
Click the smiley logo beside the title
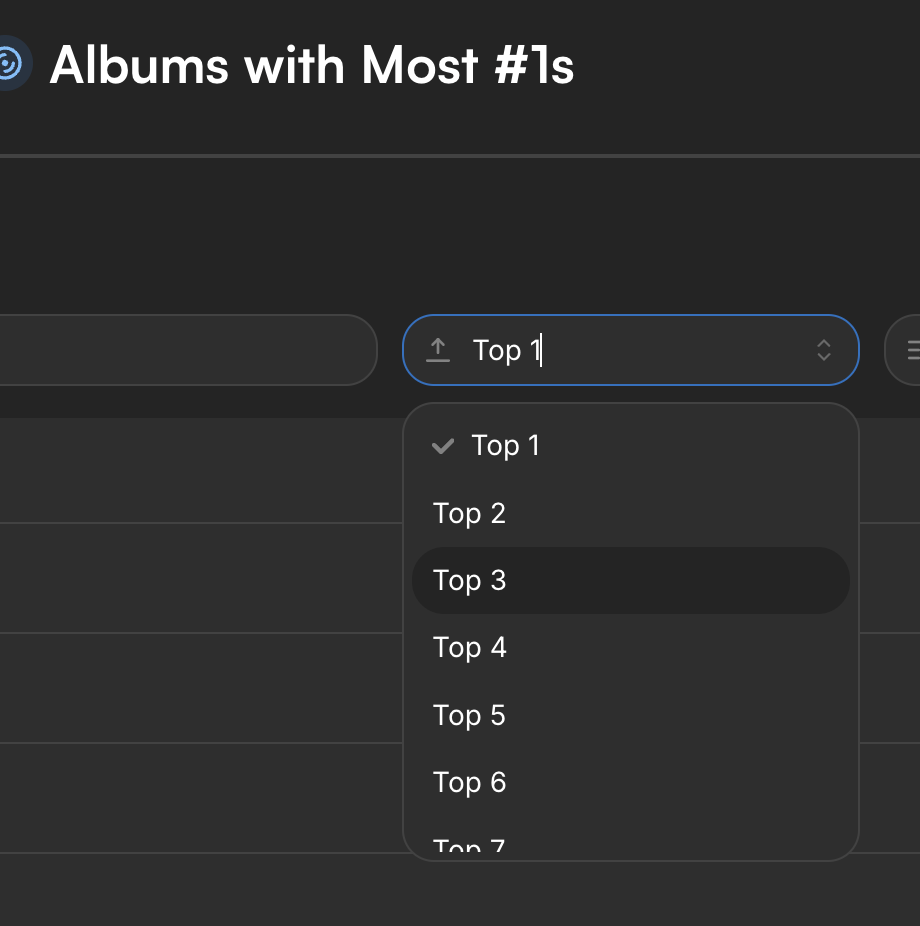(11, 63)
